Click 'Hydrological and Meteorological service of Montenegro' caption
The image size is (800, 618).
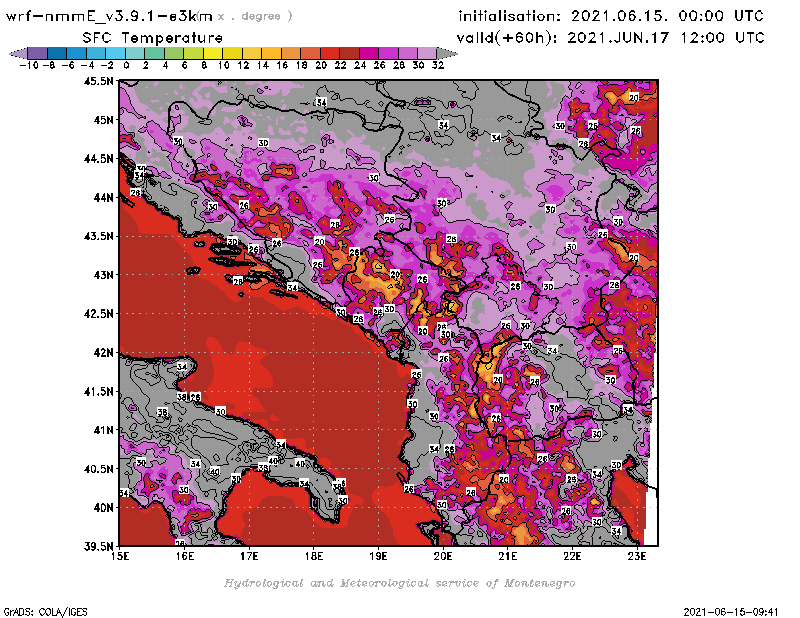click(x=399, y=583)
